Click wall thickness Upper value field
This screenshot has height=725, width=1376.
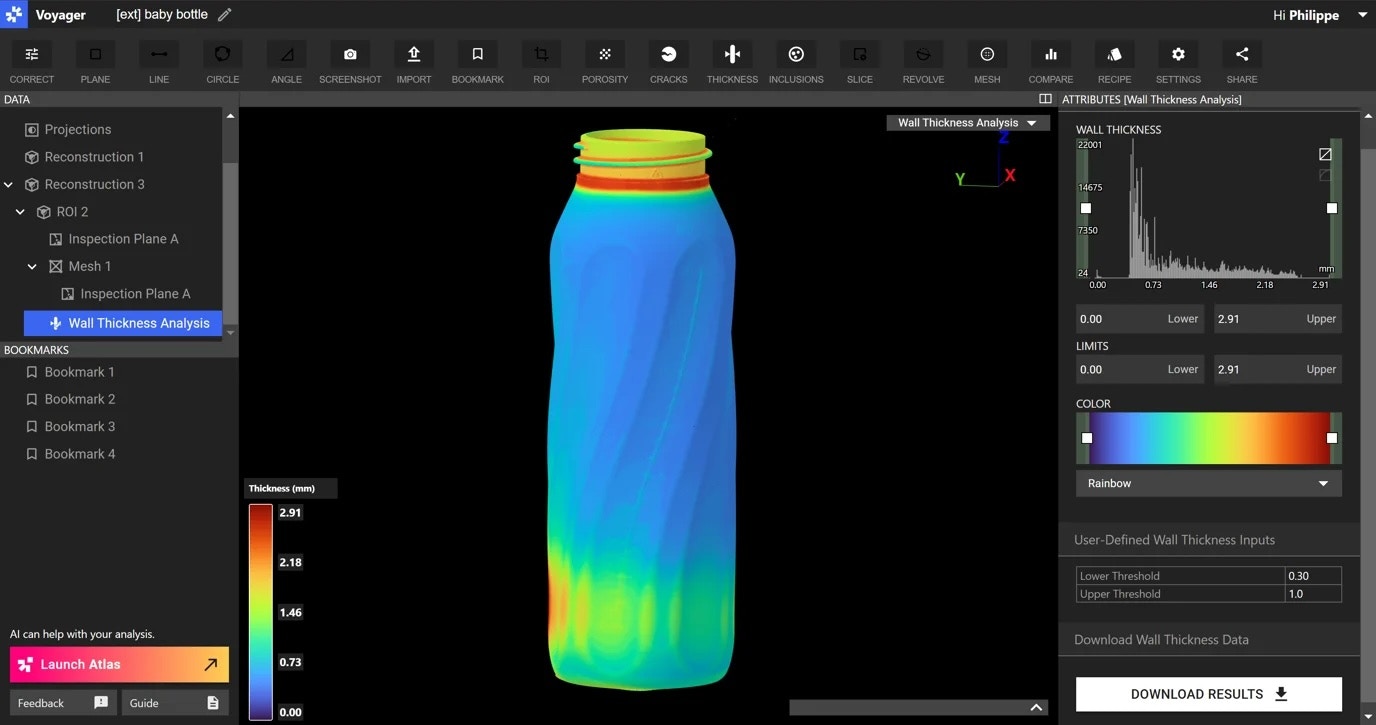1277,319
